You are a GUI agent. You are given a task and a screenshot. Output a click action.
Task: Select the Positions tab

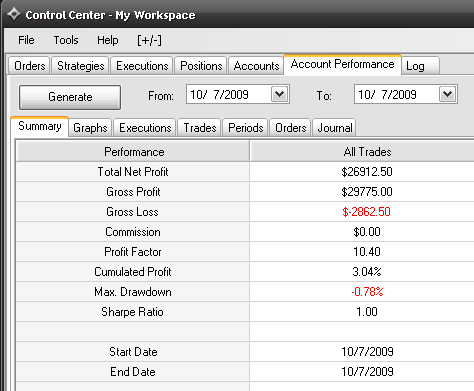tap(201, 66)
